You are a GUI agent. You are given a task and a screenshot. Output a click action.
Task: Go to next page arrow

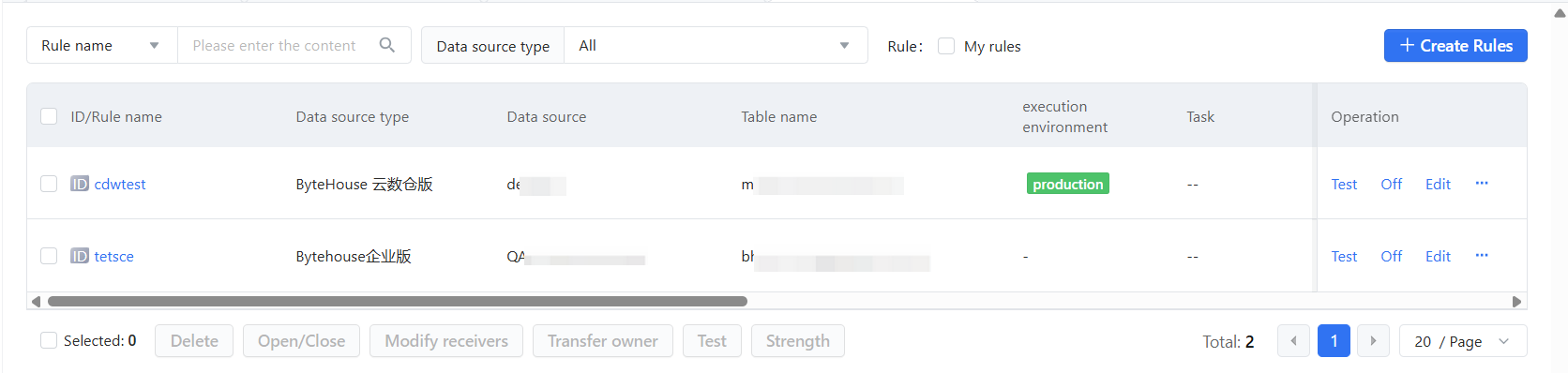pyautogui.click(x=1373, y=341)
